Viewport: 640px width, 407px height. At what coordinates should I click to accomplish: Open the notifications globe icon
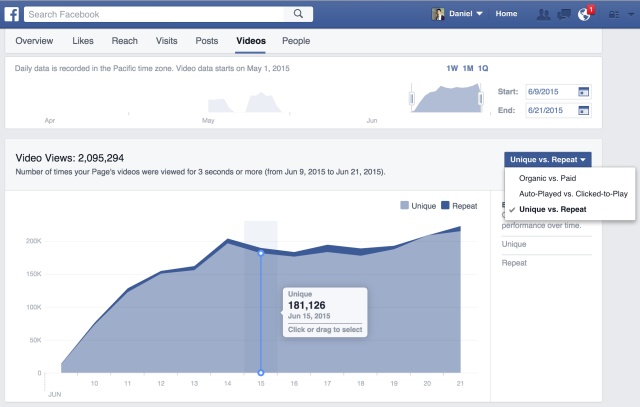[x=585, y=14]
